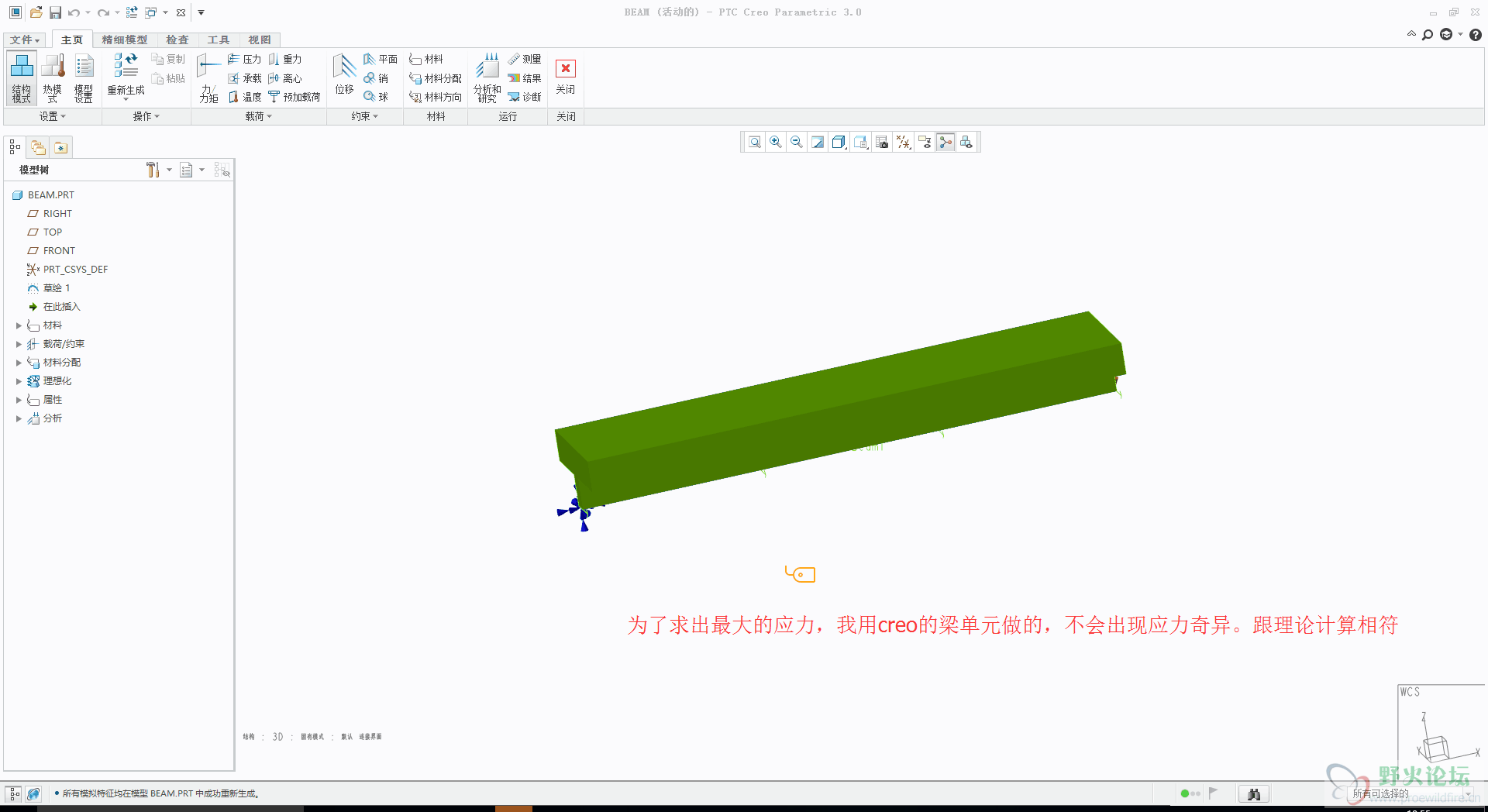Switch to the 视图 tab

coord(260,40)
